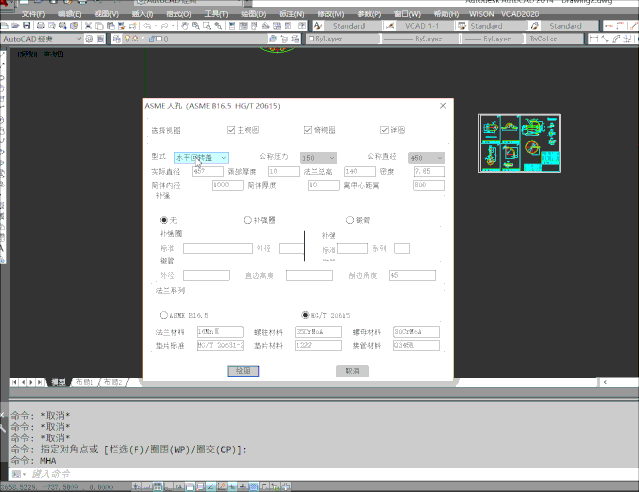This screenshot has width=639, height=492.
Task: Toggle the 详图 checkbox
Action: (x=384, y=130)
